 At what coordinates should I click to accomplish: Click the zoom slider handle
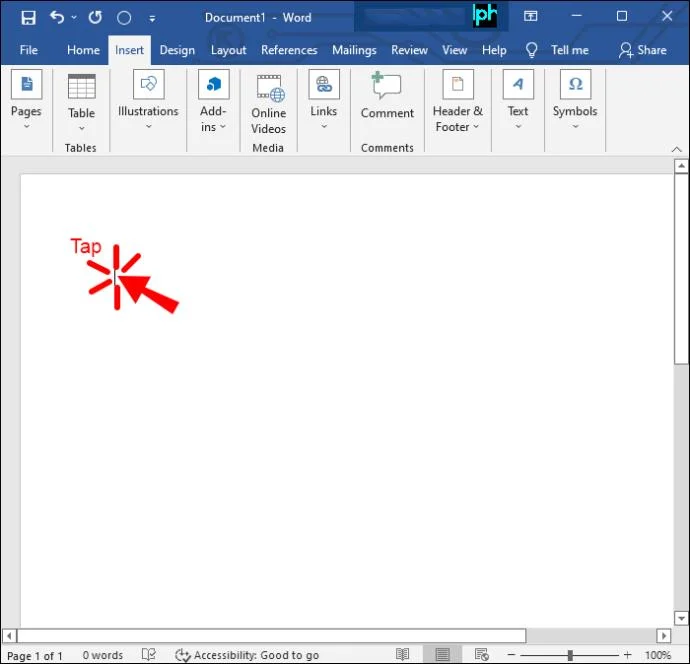pos(570,655)
